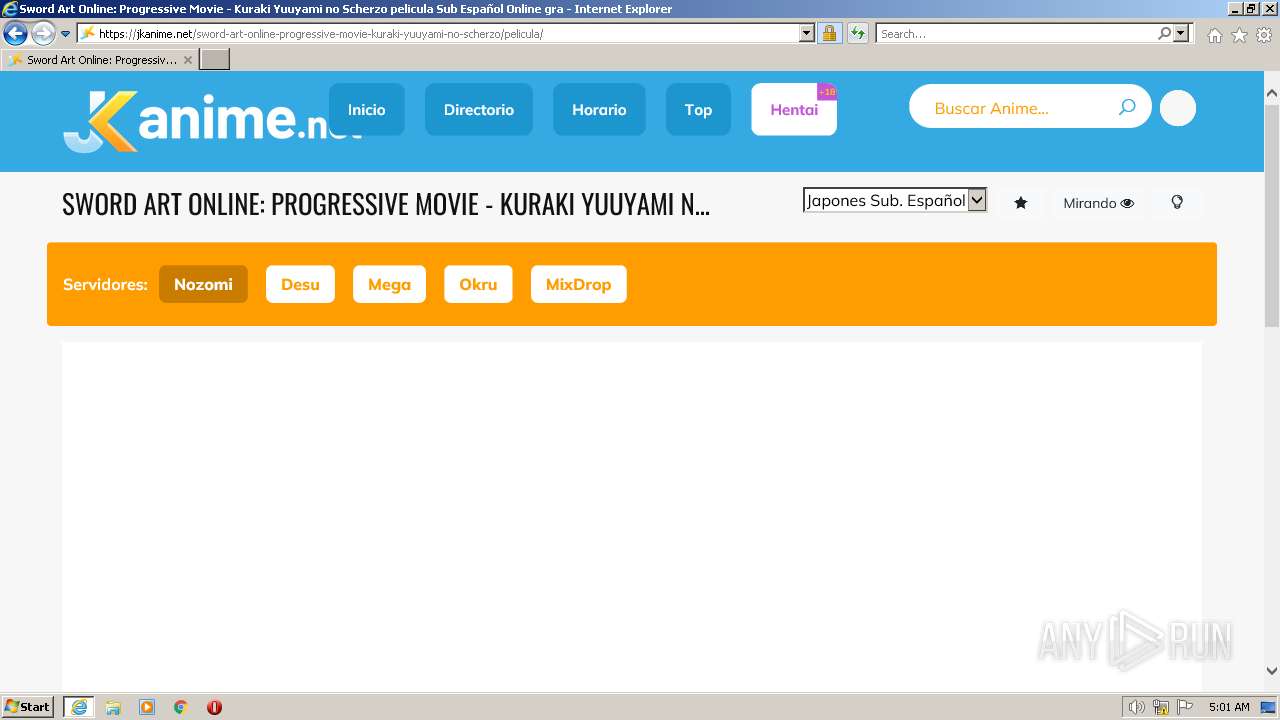Click the IE forward arrow button
Image resolution: width=1280 pixels, height=720 pixels.
coord(43,33)
